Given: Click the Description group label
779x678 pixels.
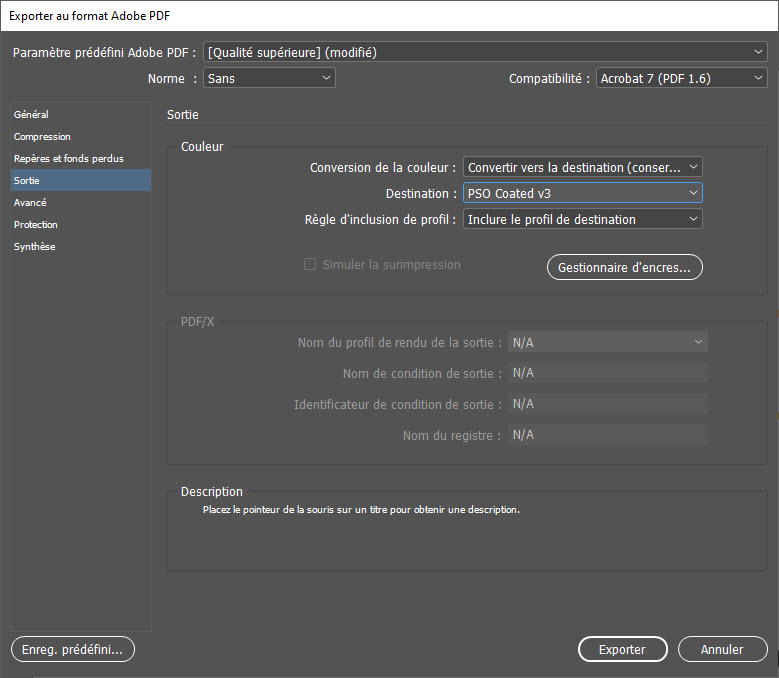Looking at the screenshot, I should (212, 491).
